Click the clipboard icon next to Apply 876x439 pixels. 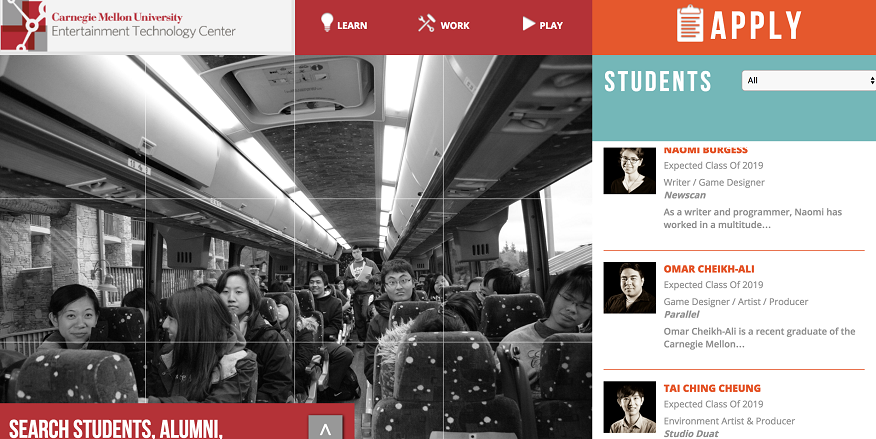click(x=690, y=23)
